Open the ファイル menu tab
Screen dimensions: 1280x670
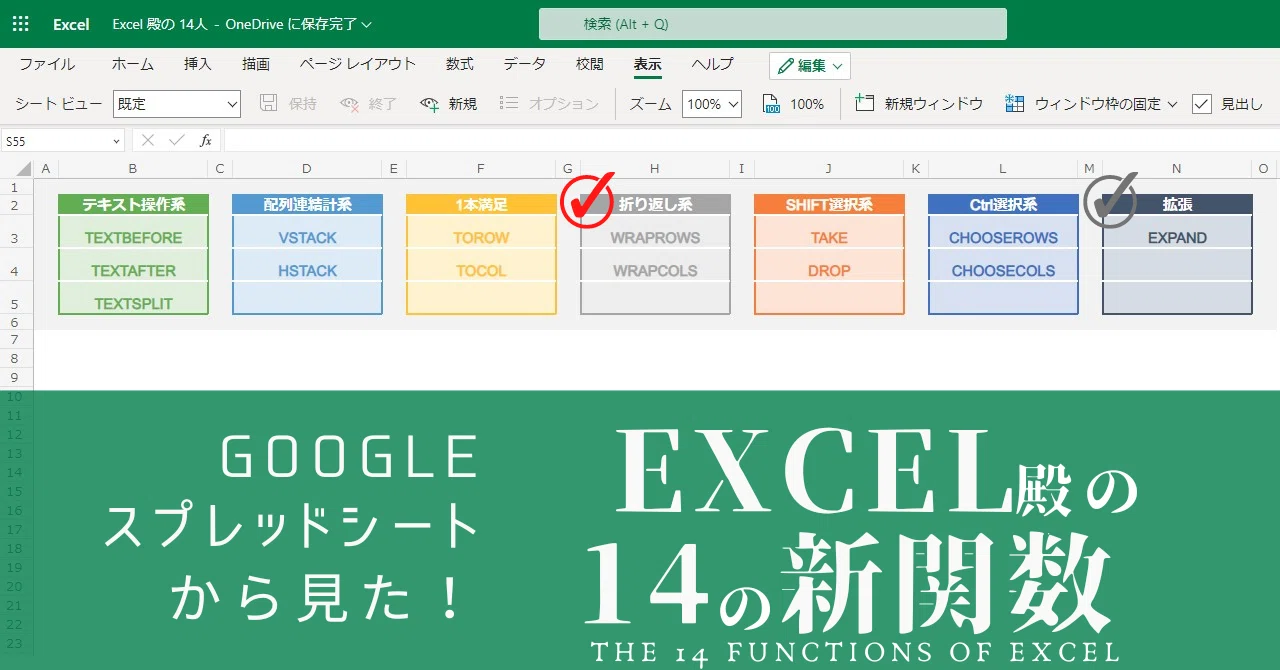coord(47,64)
